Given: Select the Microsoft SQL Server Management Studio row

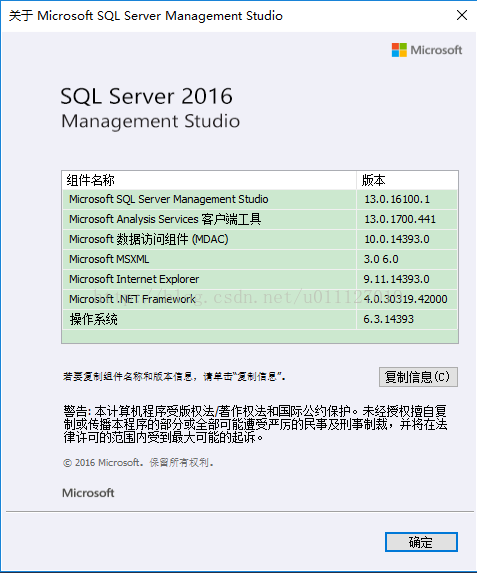Looking at the screenshot, I should pos(260,200).
